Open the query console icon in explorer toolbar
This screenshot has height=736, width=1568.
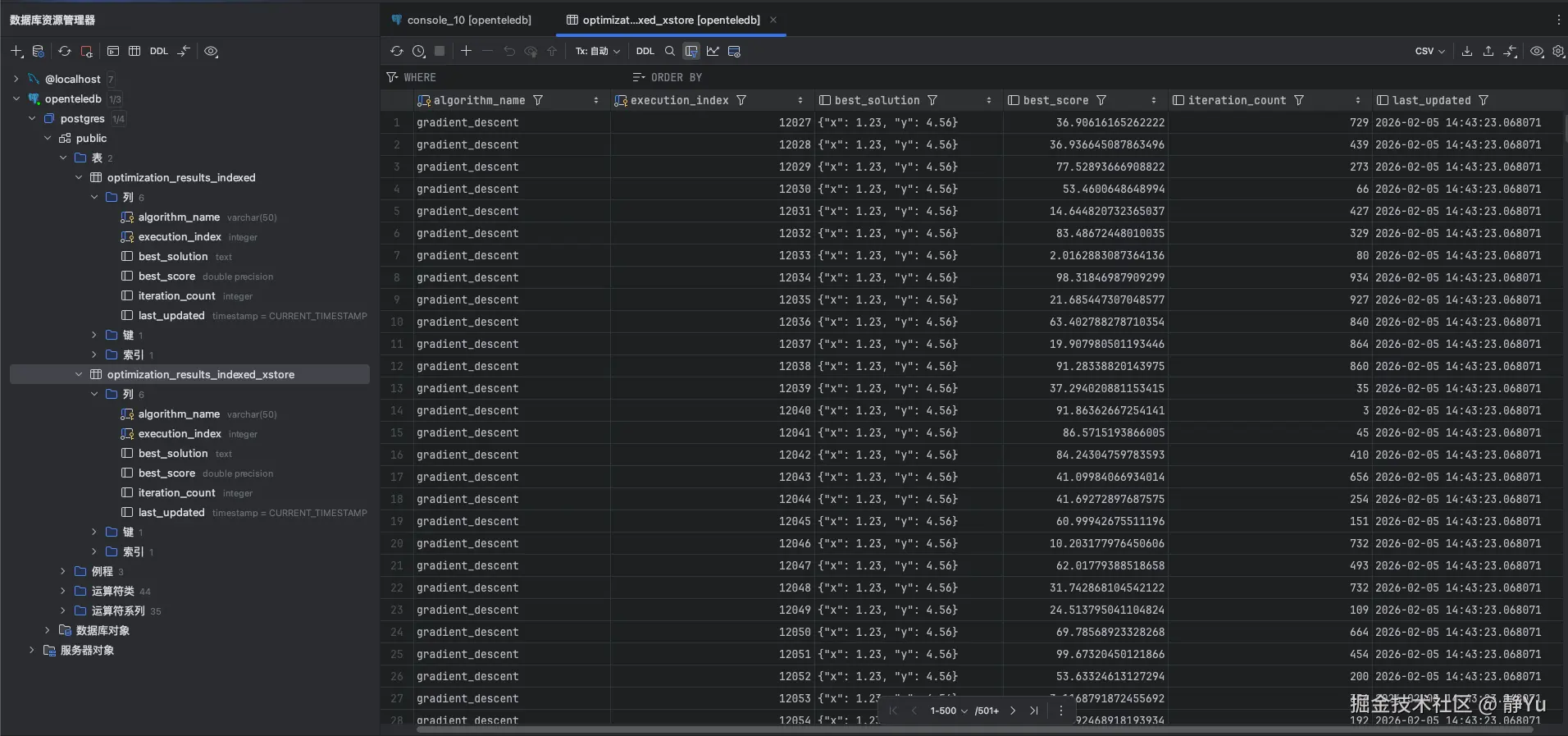pos(113,51)
